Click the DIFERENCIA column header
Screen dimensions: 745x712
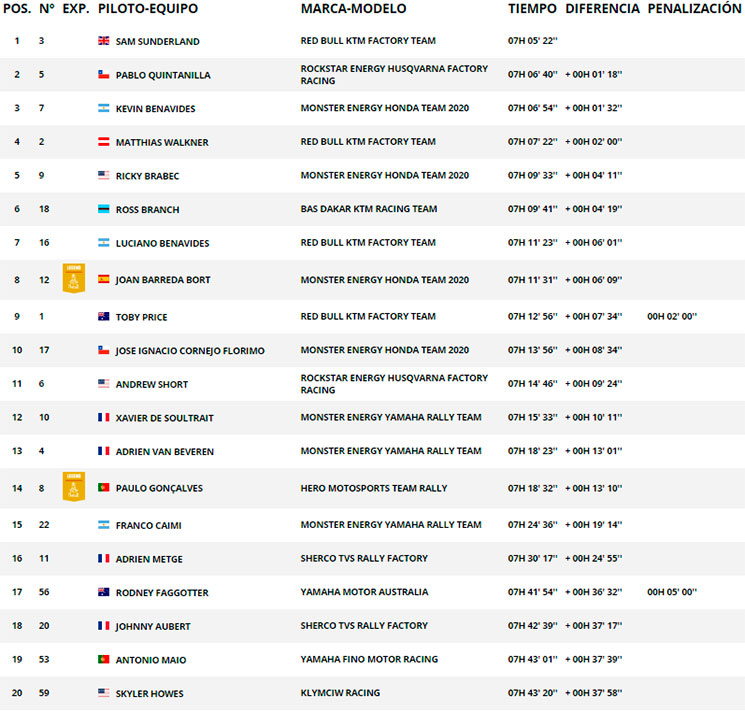[602, 9]
